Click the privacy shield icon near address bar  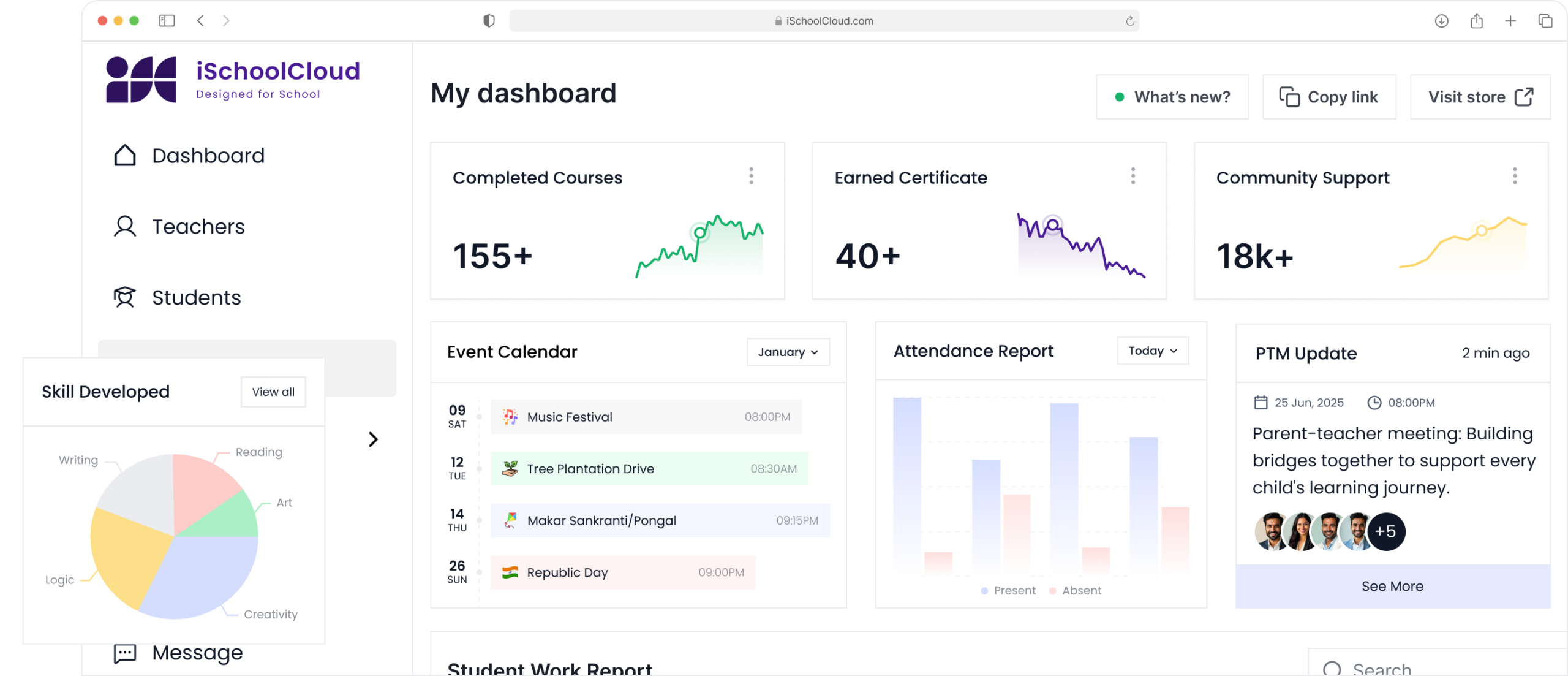(x=489, y=21)
